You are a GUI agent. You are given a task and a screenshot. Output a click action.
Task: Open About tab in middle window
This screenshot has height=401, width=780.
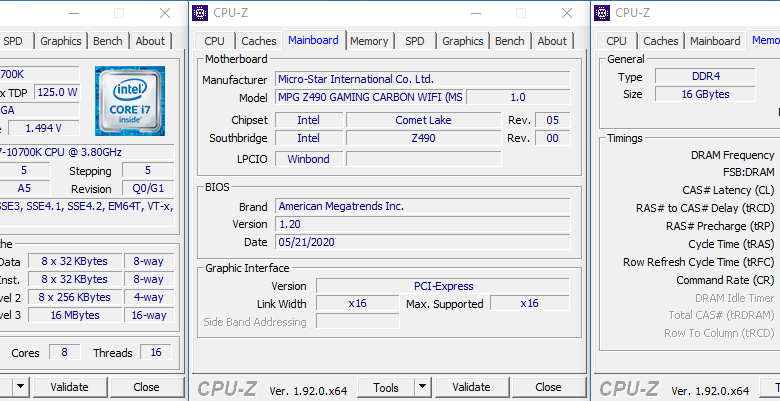552,41
